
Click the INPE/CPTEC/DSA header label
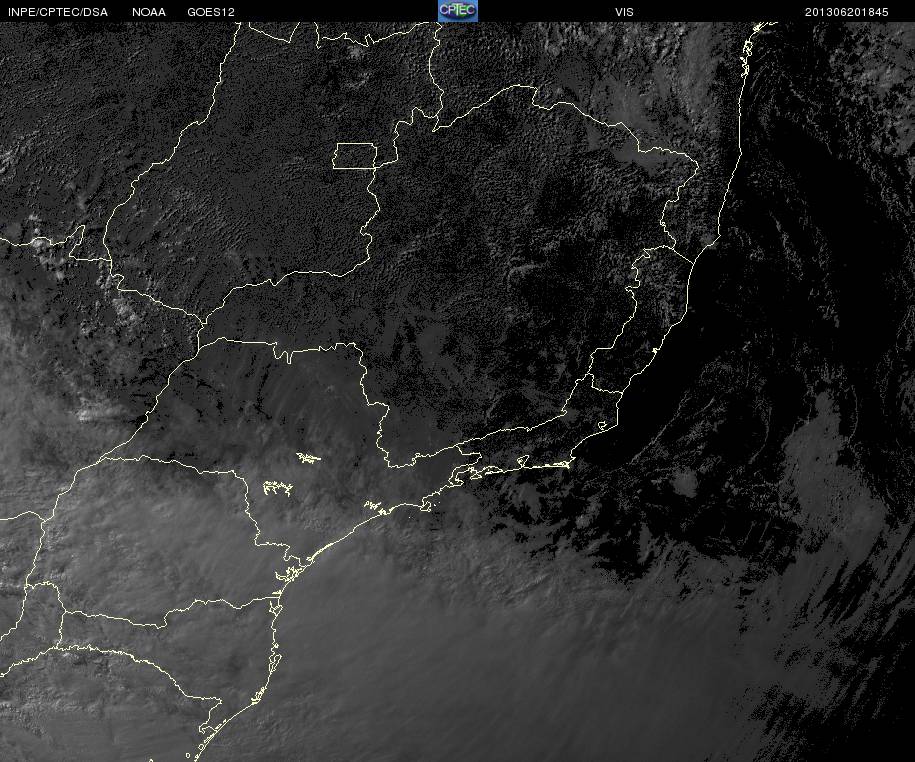(58, 12)
